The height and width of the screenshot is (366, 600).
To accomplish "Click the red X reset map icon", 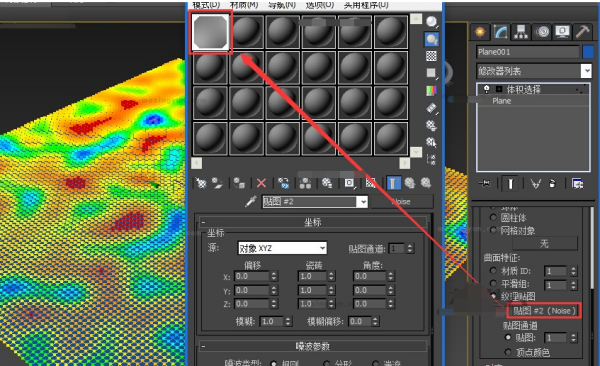I will click(261, 183).
